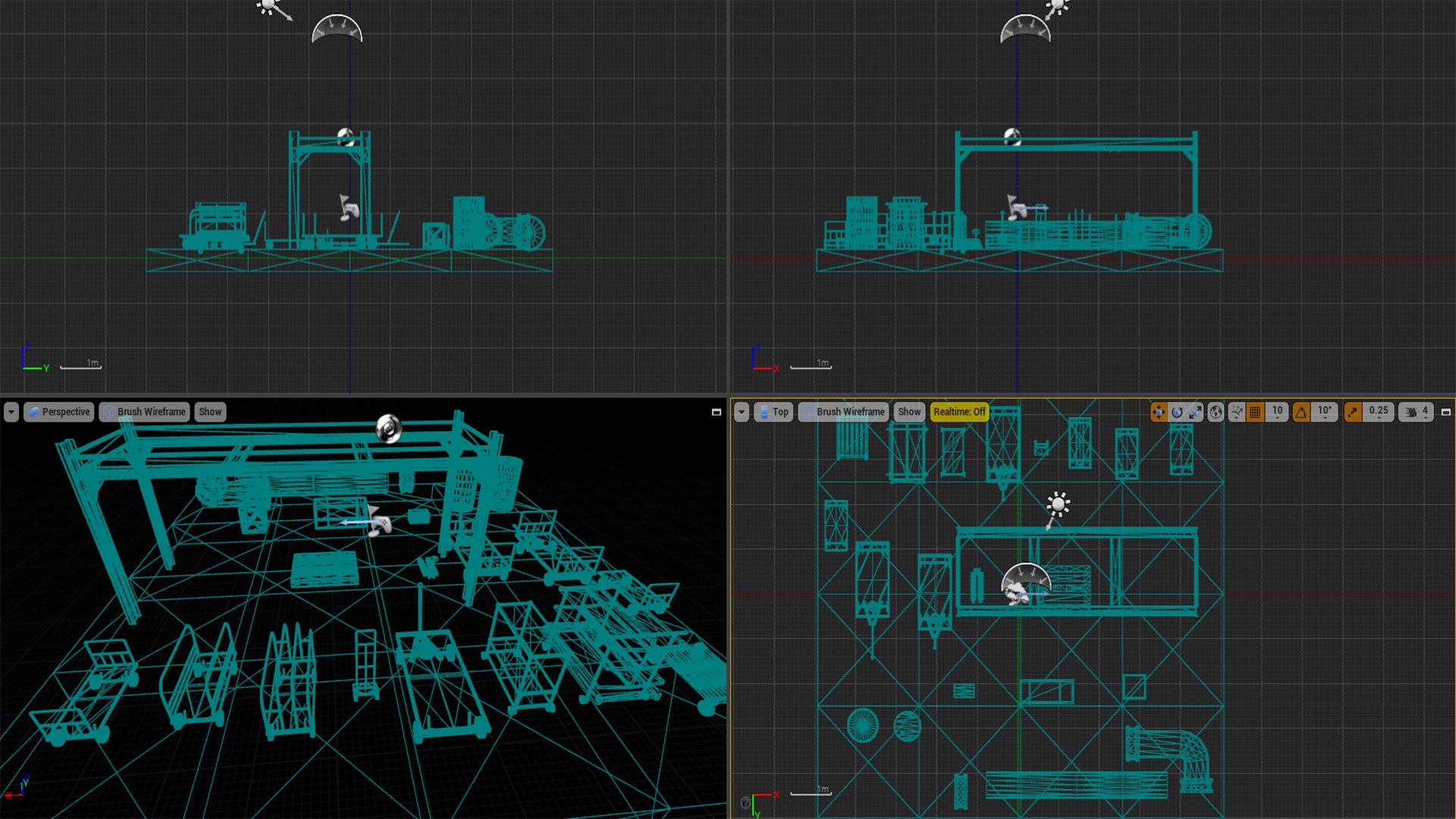Screen dimensions: 1456x819
Task: Toggle grid snapping in Top viewport
Action: pyautogui.click(x=1255, y=412)
